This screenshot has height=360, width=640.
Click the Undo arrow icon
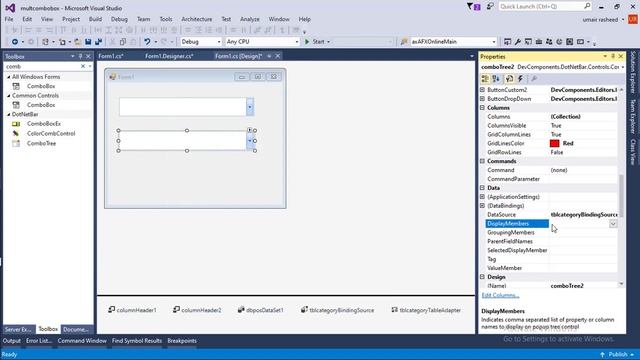(x=147, y=42)
